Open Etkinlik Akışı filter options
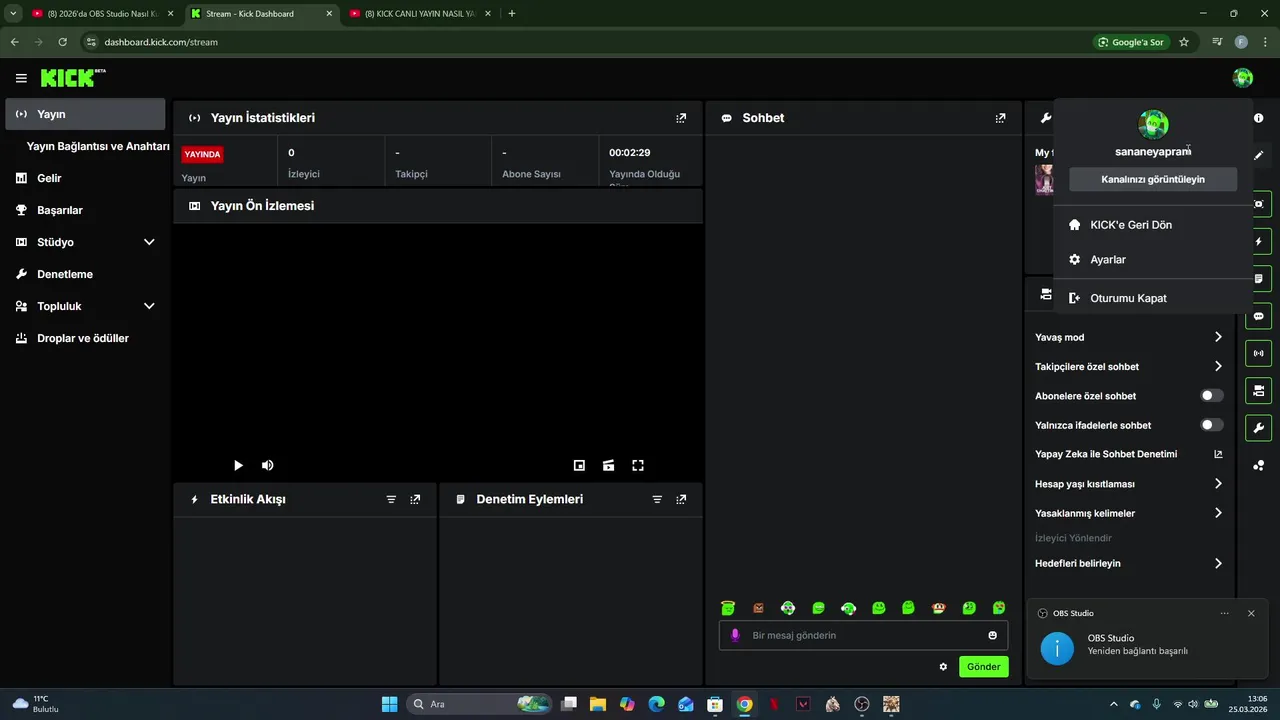The width and height of the screenshot is (1280, 720). click(x=391, y=499)
